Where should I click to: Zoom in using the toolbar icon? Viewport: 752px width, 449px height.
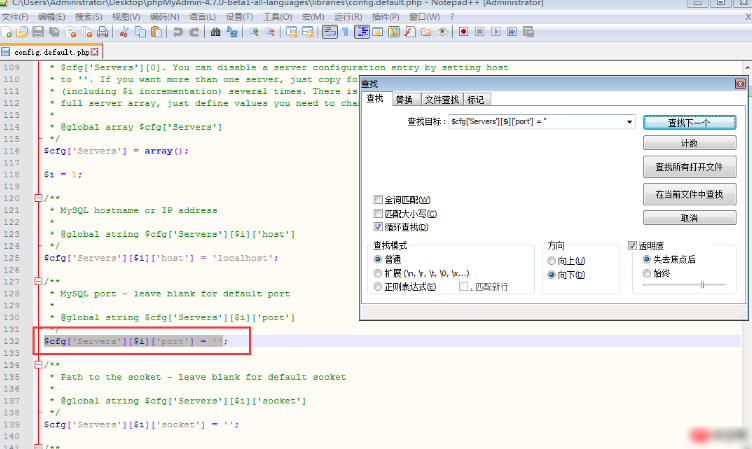[x=254, y=32]
